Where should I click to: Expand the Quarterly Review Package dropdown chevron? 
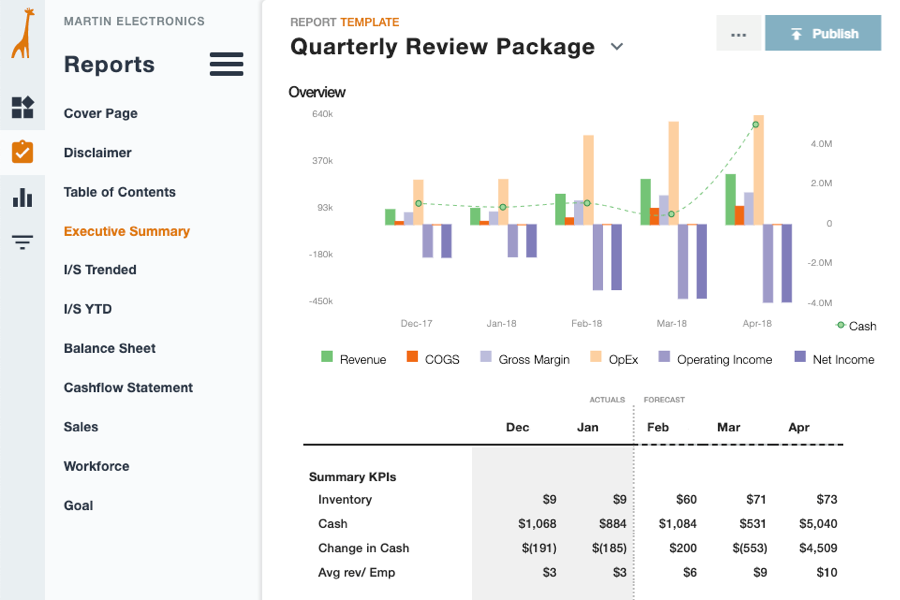617,47
